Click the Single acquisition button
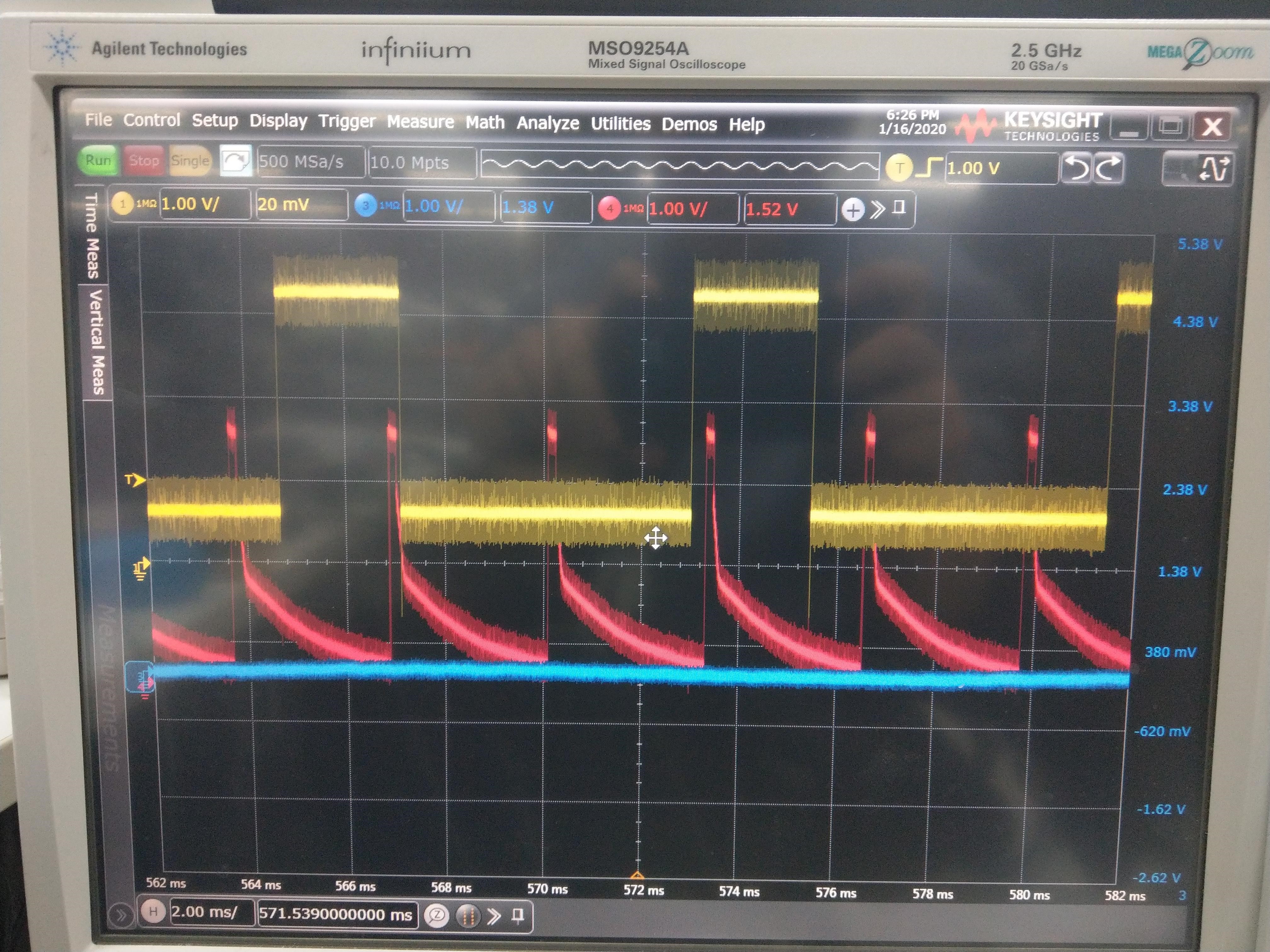 tap(190, 161)
